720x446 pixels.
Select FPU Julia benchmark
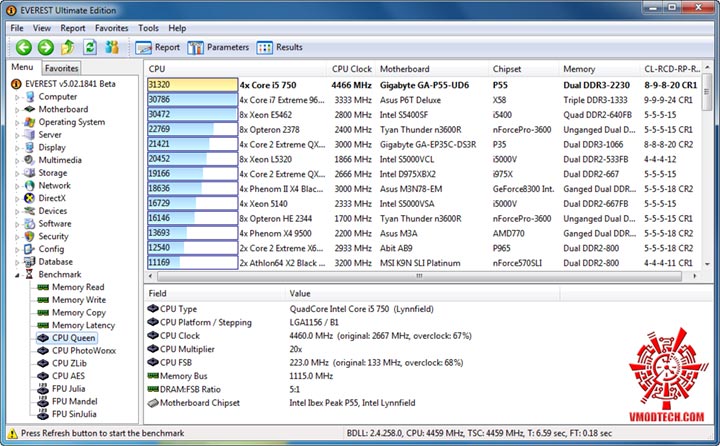point(68,389)
